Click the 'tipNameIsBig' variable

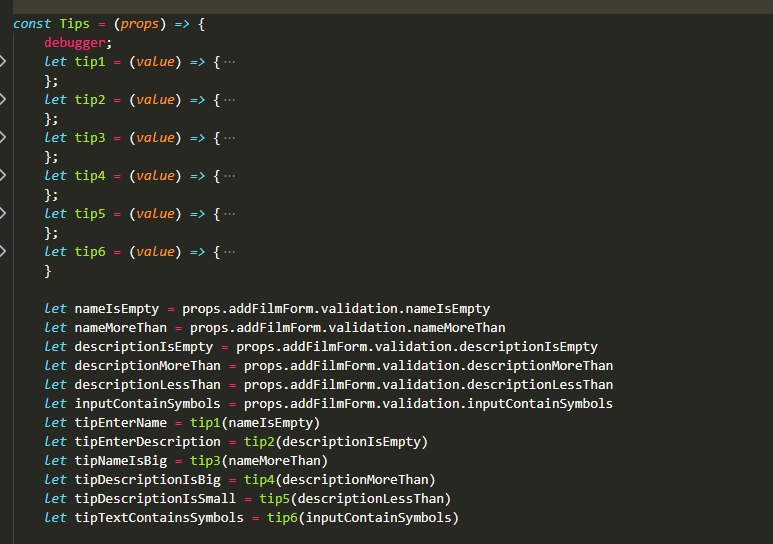coord(121,461)
